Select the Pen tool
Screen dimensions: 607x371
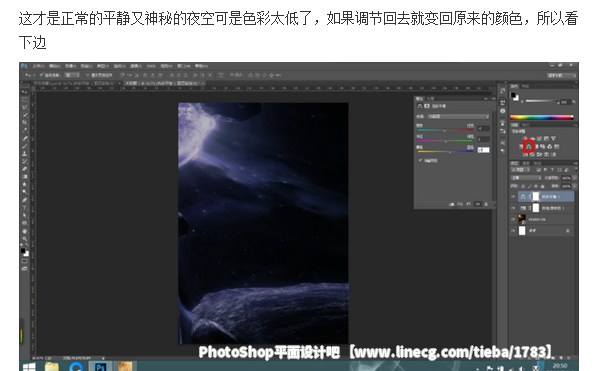25,200
